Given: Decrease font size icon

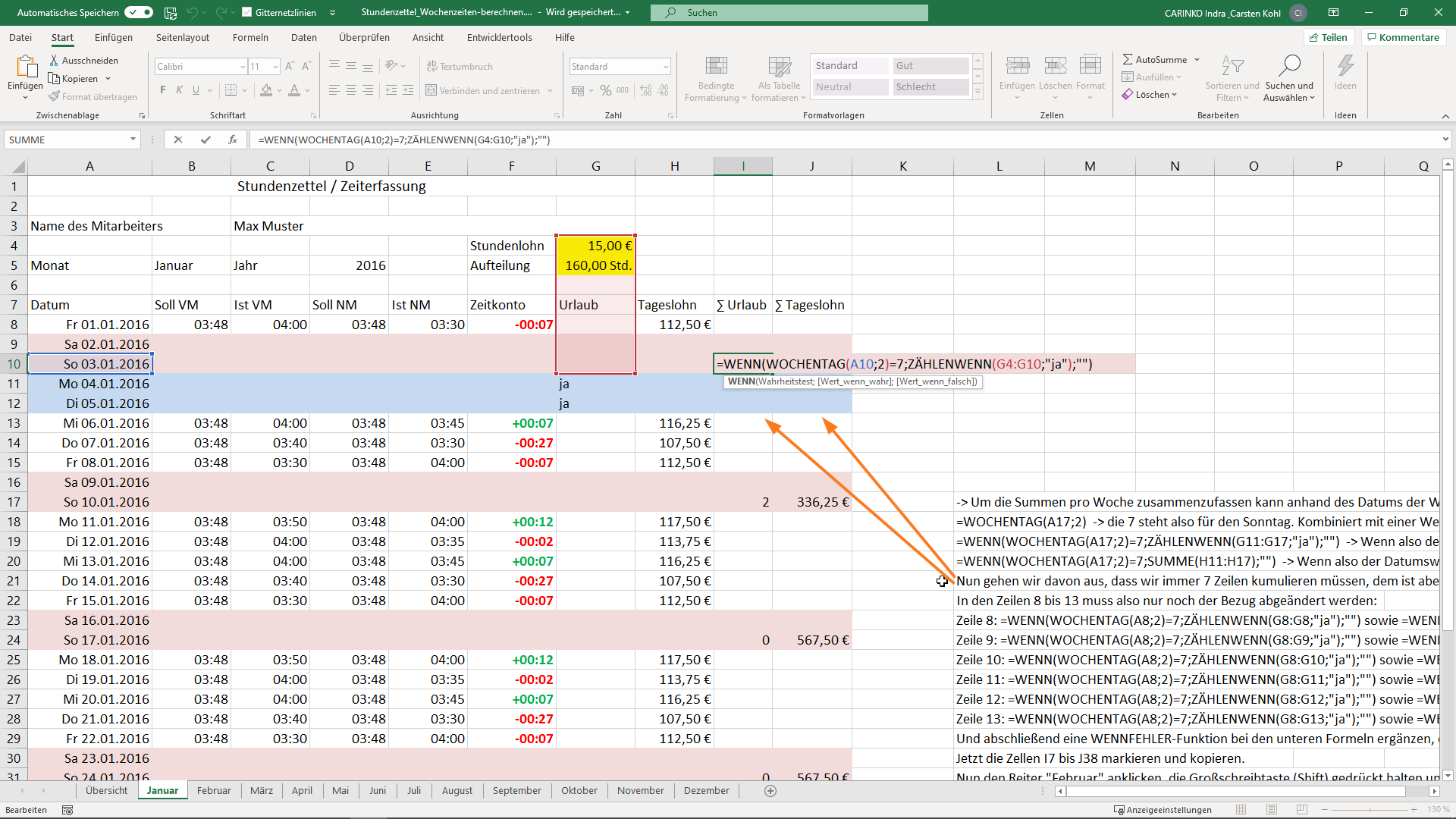Looking at the screenshot, I should tap(306, 66).
